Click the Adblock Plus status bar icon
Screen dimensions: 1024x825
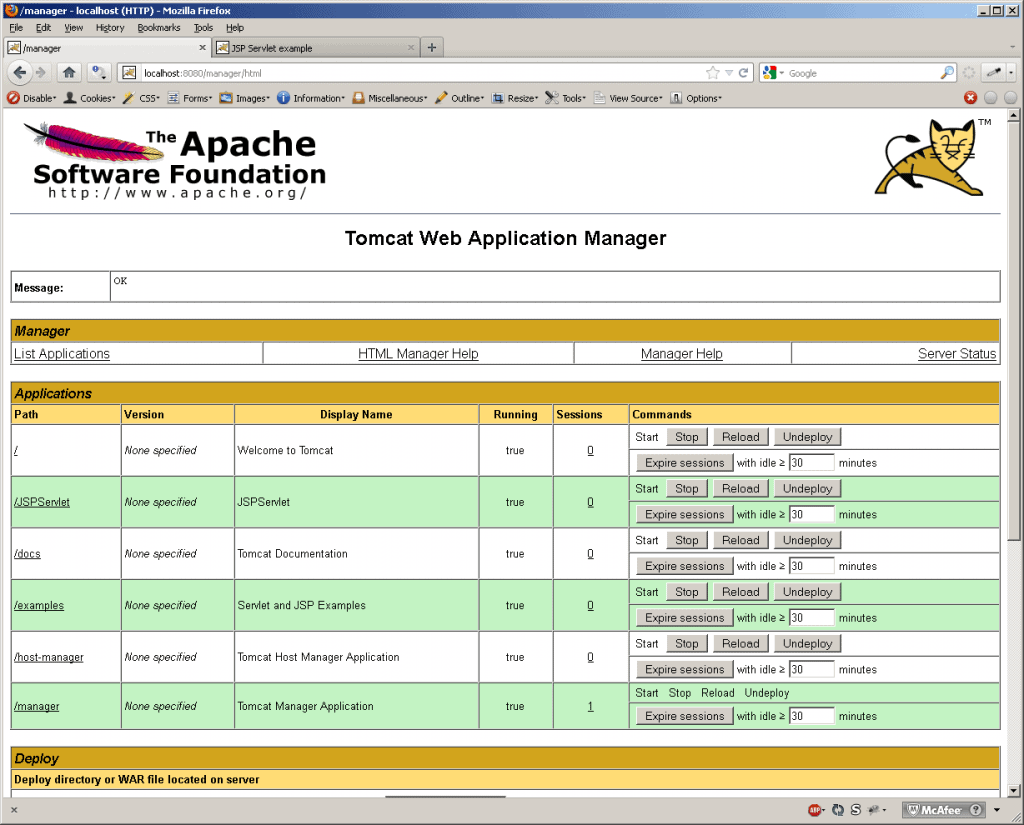pos(815,809)
